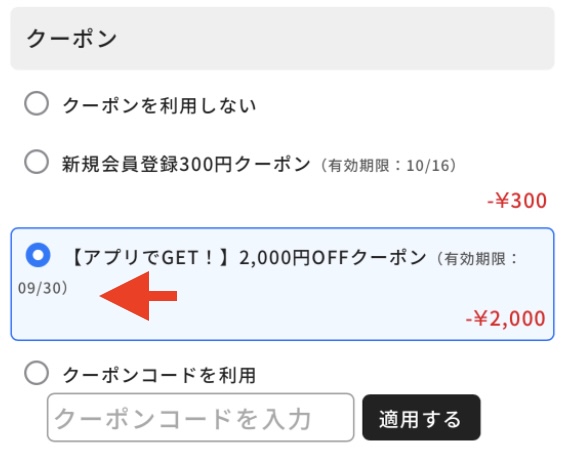Click the blue highlighted coupon box
576x470 pixels.
coord(282,284)
